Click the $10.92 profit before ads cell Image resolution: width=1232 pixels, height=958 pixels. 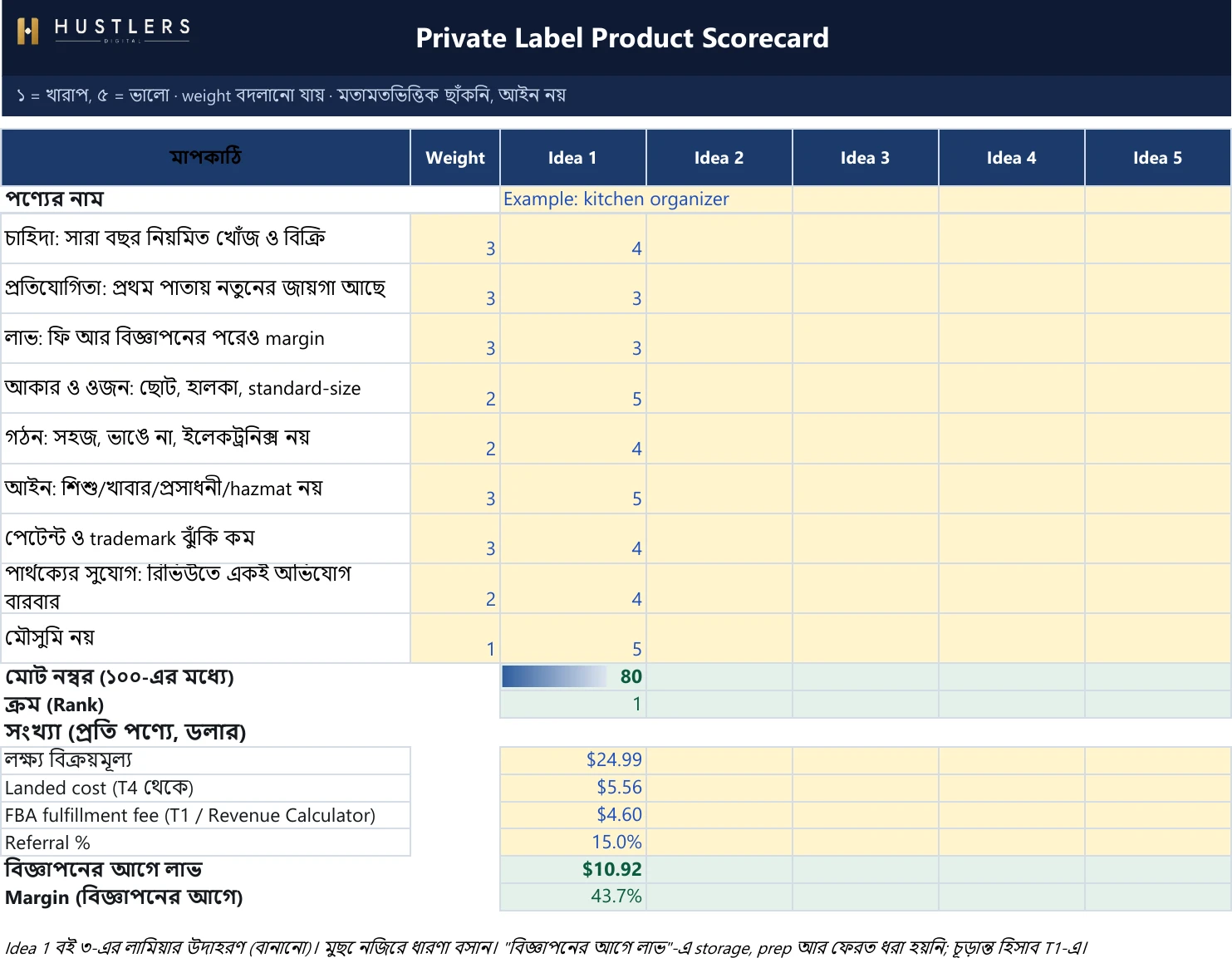(x=573, y=869)
